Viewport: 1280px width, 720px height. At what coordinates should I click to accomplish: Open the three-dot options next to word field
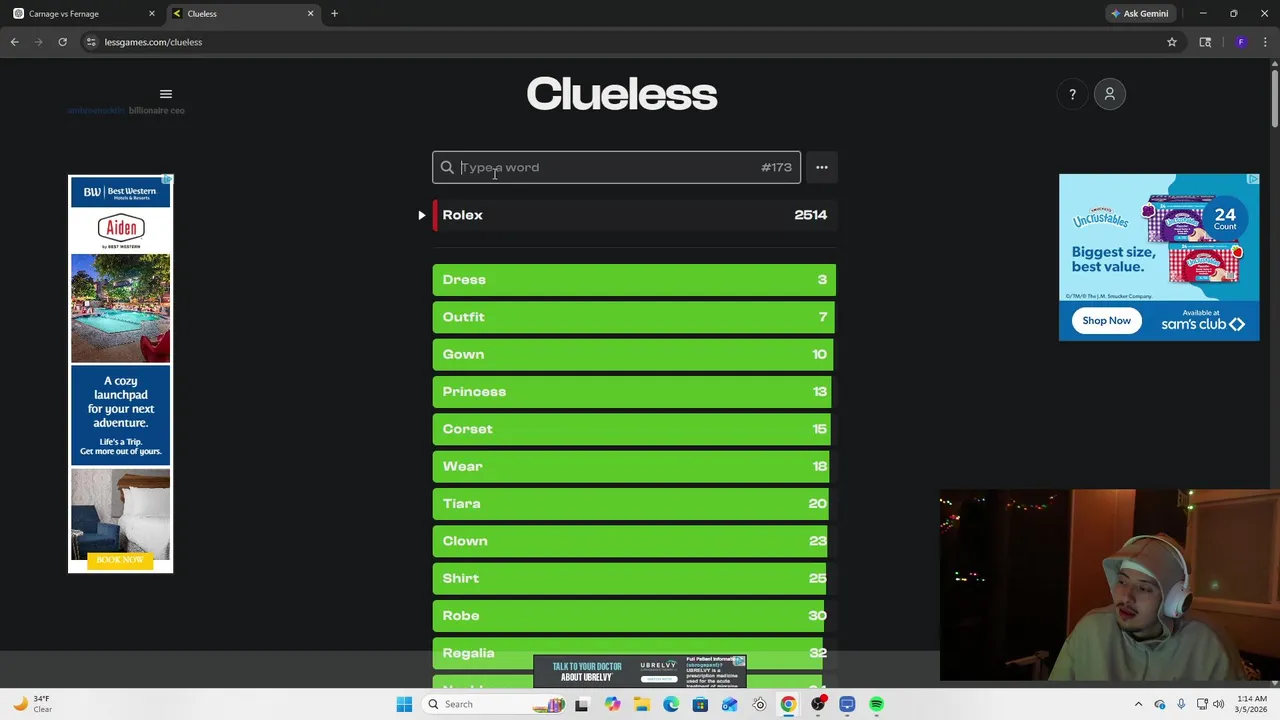coord(822,167)
